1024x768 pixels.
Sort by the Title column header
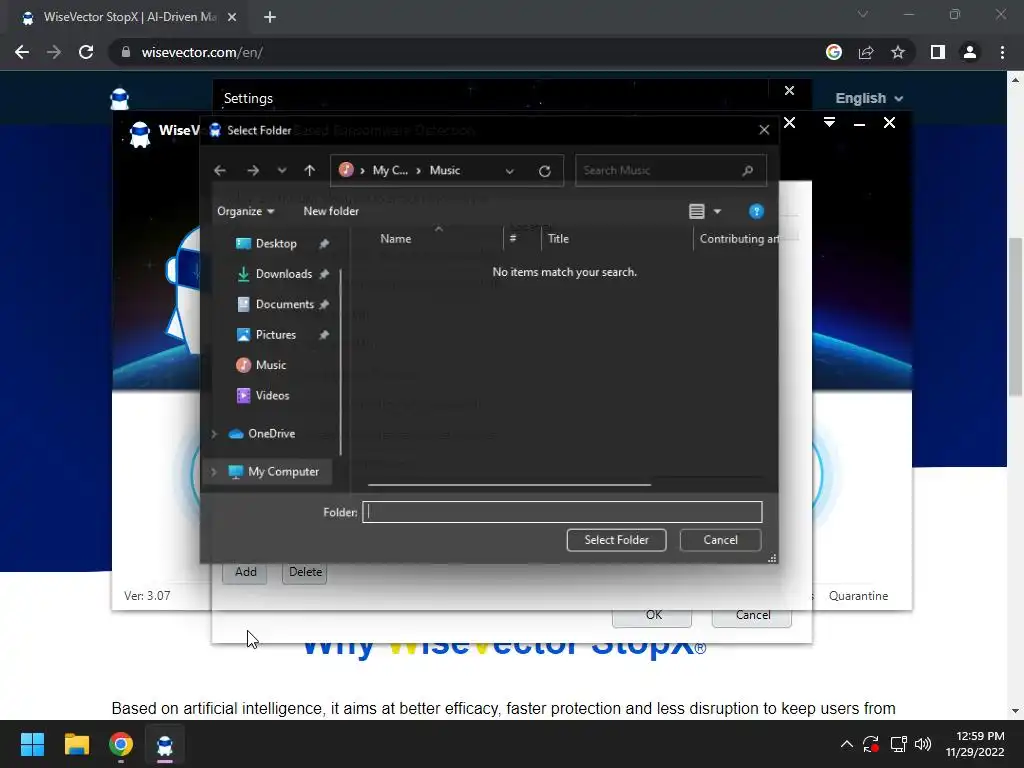[x=558, y=239]
